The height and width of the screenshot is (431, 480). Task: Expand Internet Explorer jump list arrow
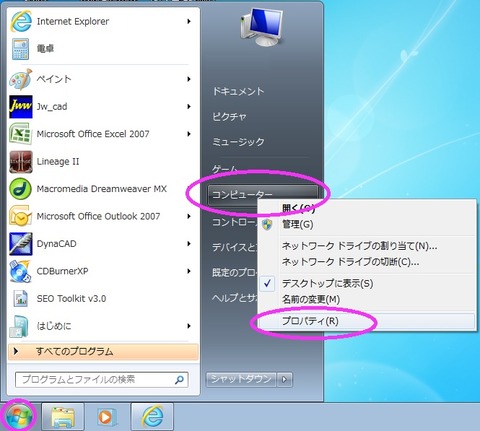[189, 21]
